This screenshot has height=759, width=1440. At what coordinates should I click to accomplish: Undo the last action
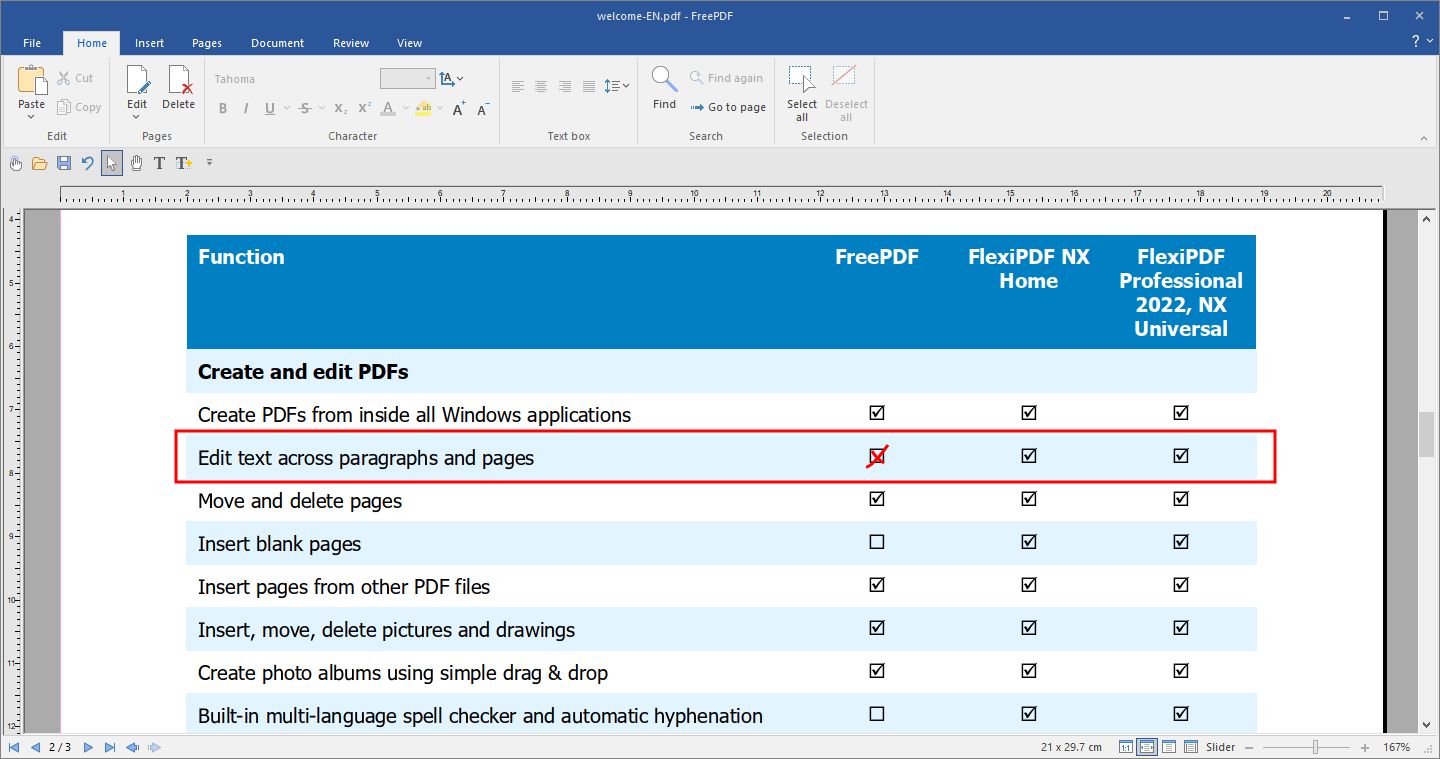pos(87,164)
